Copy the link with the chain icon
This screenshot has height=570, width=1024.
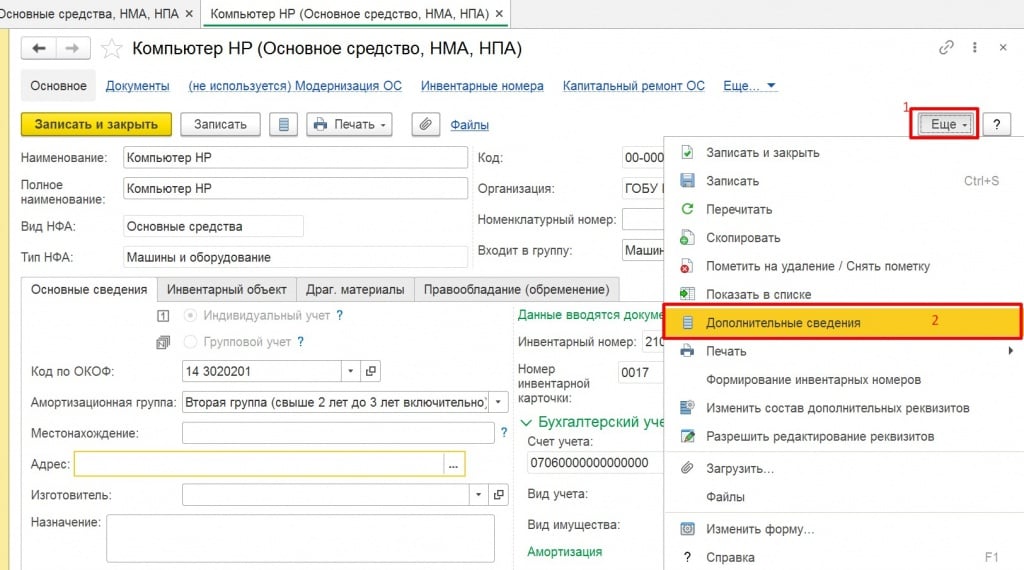[x=946, y=48]
